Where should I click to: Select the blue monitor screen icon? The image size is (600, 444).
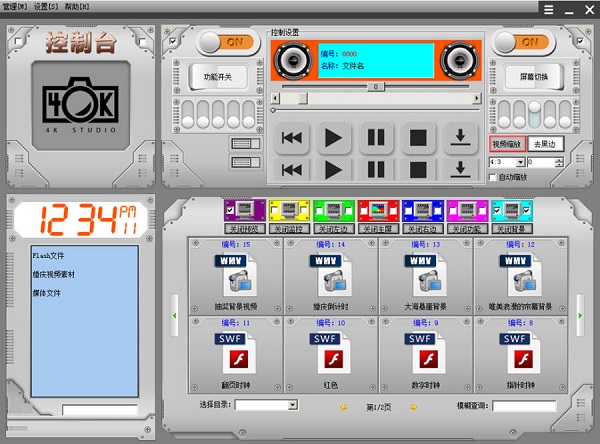423,210
